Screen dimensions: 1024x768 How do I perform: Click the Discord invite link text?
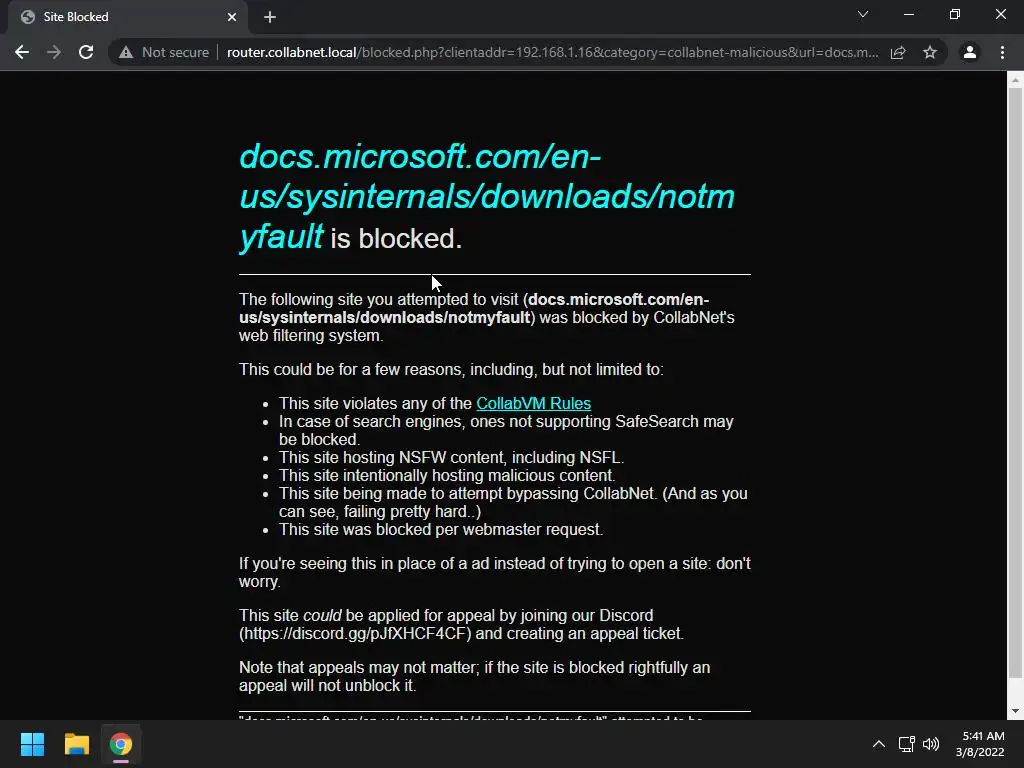point(355,633)
